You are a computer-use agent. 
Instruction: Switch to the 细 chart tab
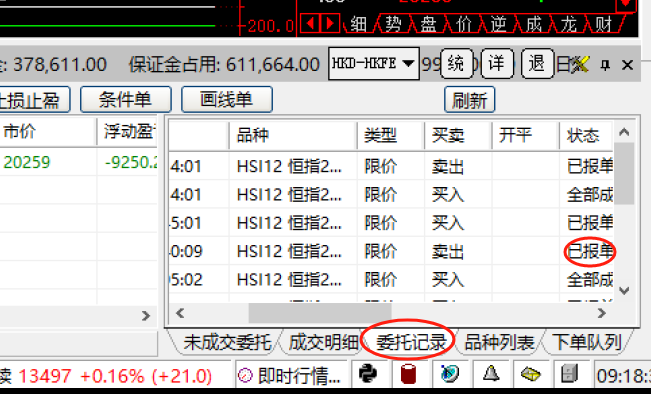[x=358, y=24]
